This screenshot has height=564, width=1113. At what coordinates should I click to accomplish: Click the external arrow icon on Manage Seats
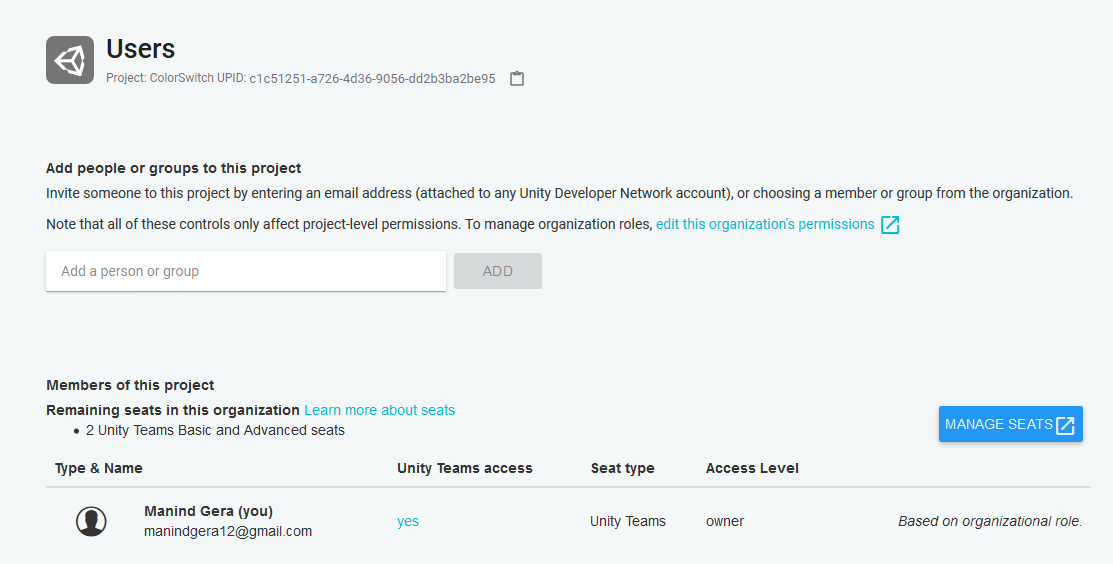(1065, 425)
